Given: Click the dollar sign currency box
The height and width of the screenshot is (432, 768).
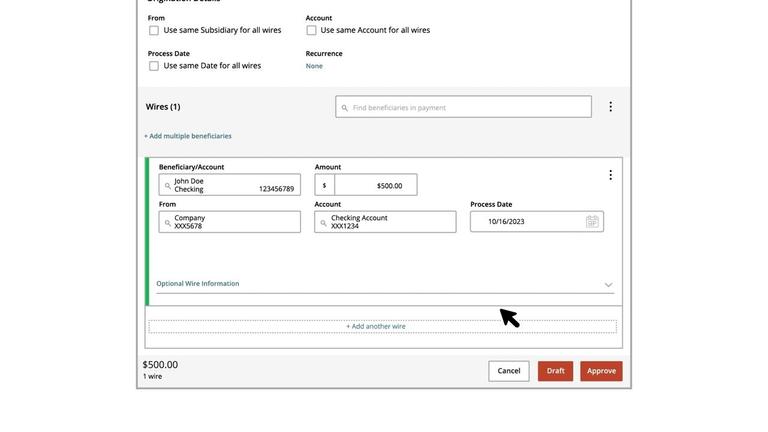Looking at the screenshot, I should click(324, 186).
